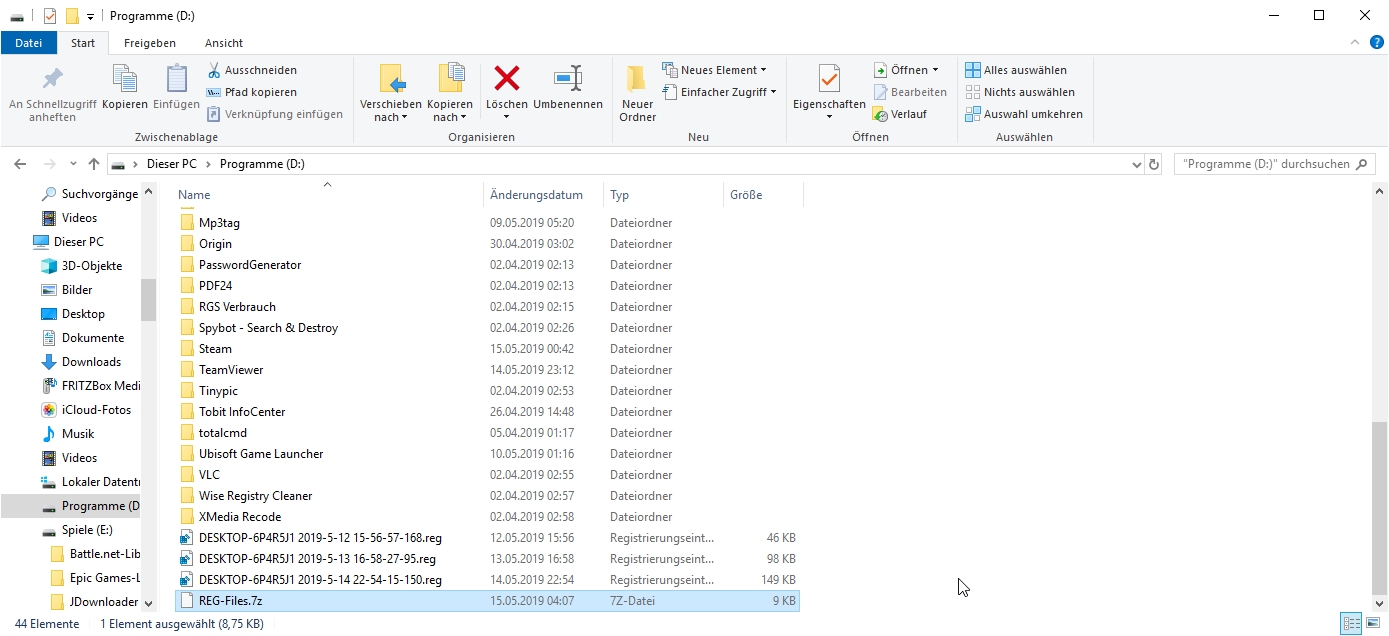Image resolution: width=1389 pixels, height=636 pixels.
Task: Select the Dokumente sidebar item
Action: click(x=83, y=338)
